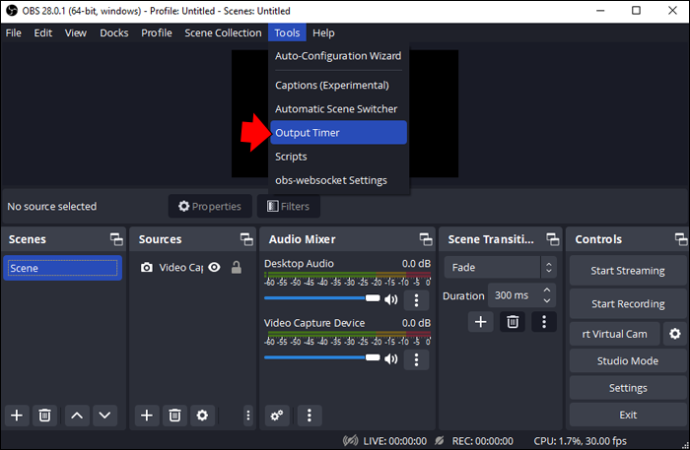Mute Desktop Audio speaker icon
Image resolution: width=690 pixels, height=450 pixels.
(391, 300)
